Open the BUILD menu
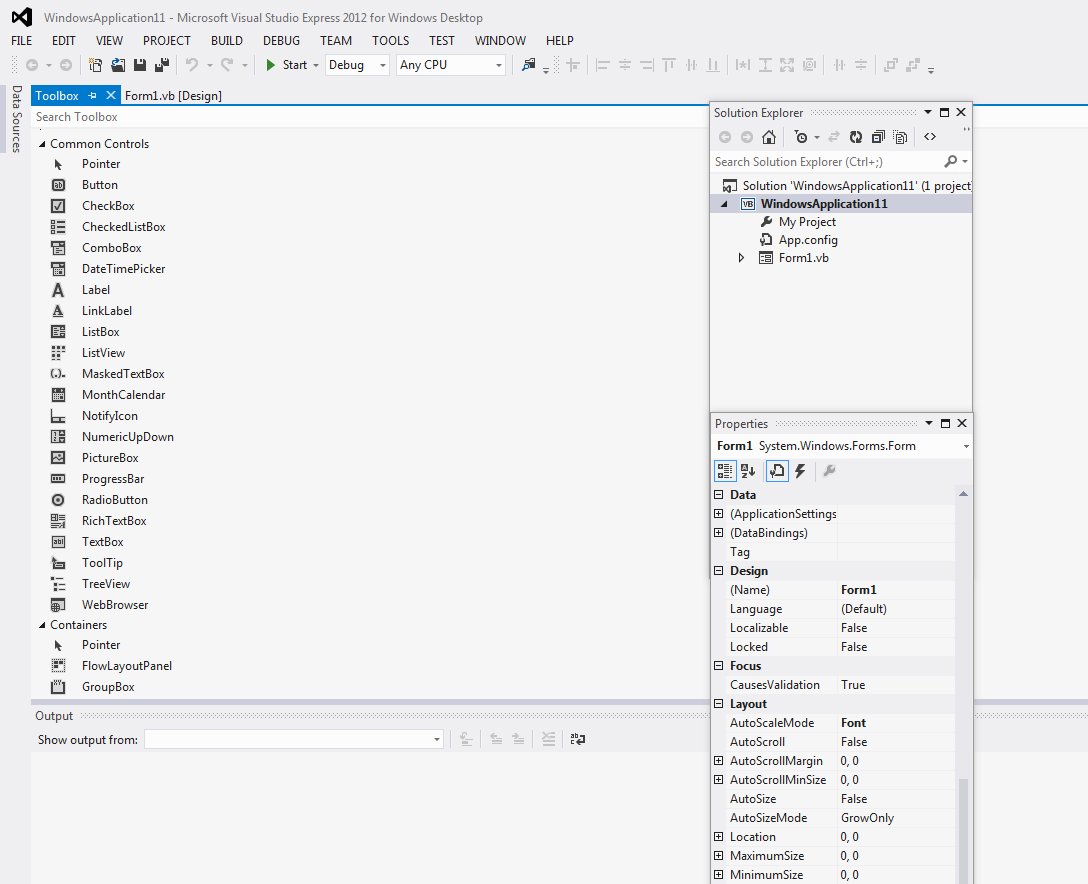Viewport: 1088px width, 884px height. [x=227, y=40]
